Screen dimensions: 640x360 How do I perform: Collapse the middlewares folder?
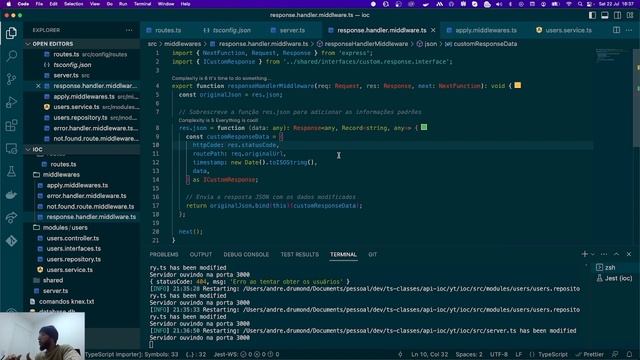[61, 175]
